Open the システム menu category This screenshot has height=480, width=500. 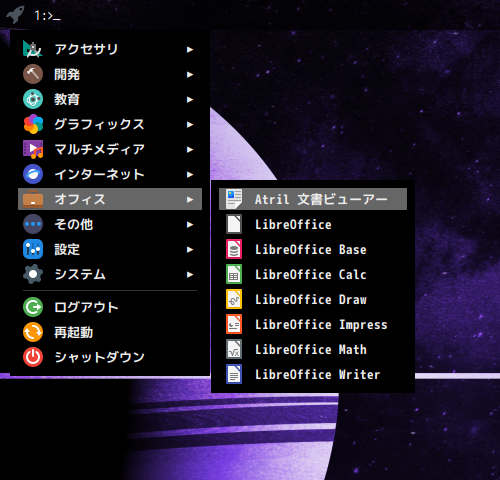click(x=110, y=274)
